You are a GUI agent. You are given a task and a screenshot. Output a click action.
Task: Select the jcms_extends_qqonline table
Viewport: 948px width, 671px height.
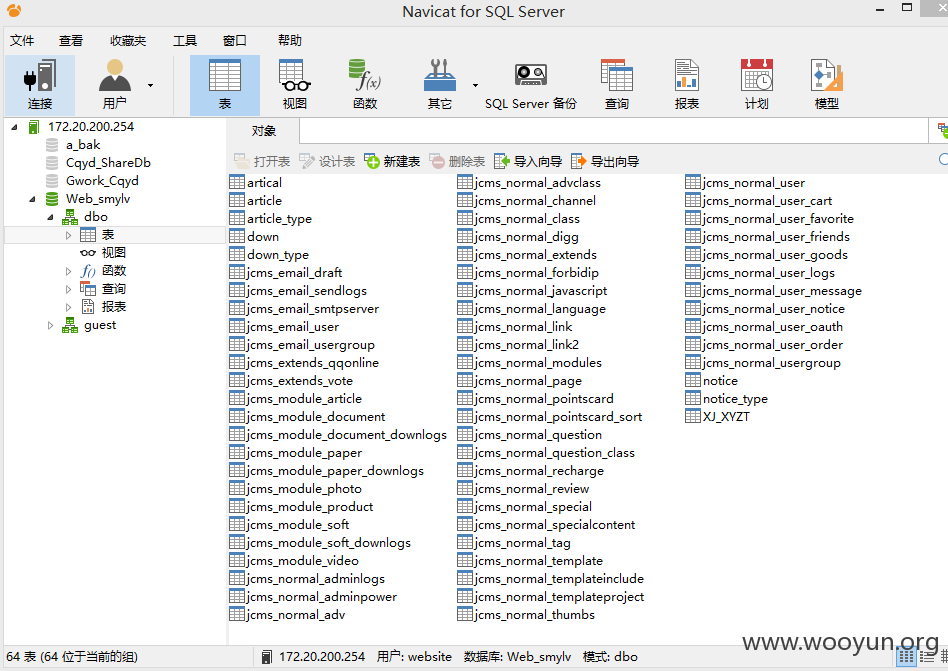313,363
